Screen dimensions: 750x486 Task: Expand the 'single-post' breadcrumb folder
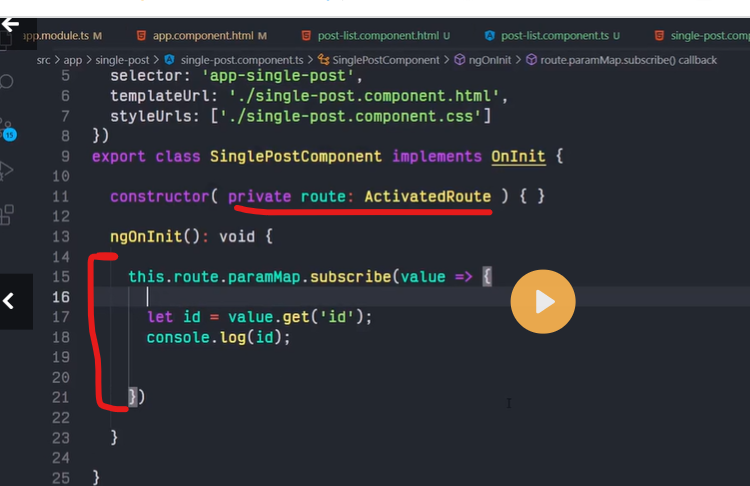point(120,60)
